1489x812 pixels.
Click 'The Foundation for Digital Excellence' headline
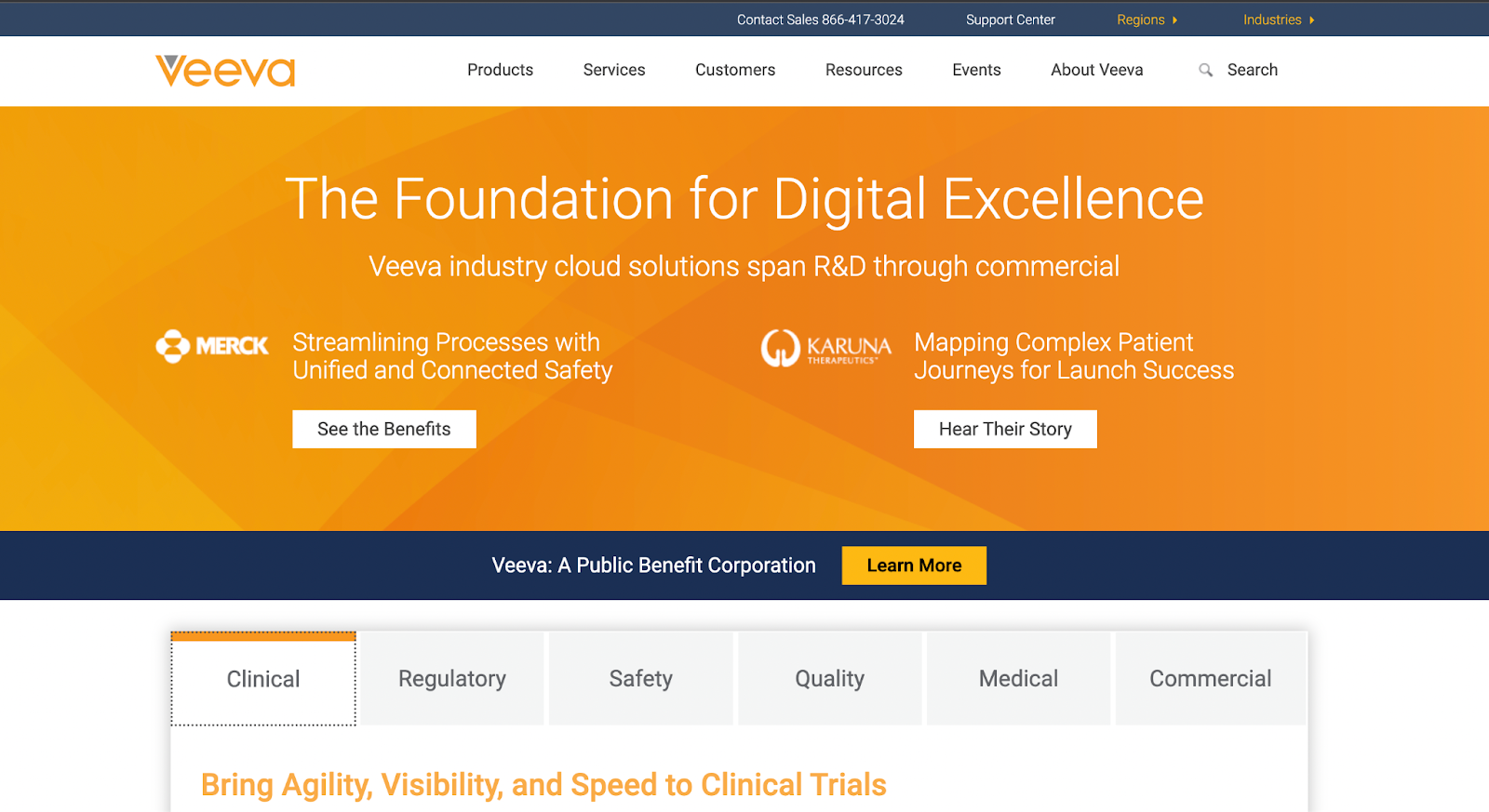[x=744, y=199]
